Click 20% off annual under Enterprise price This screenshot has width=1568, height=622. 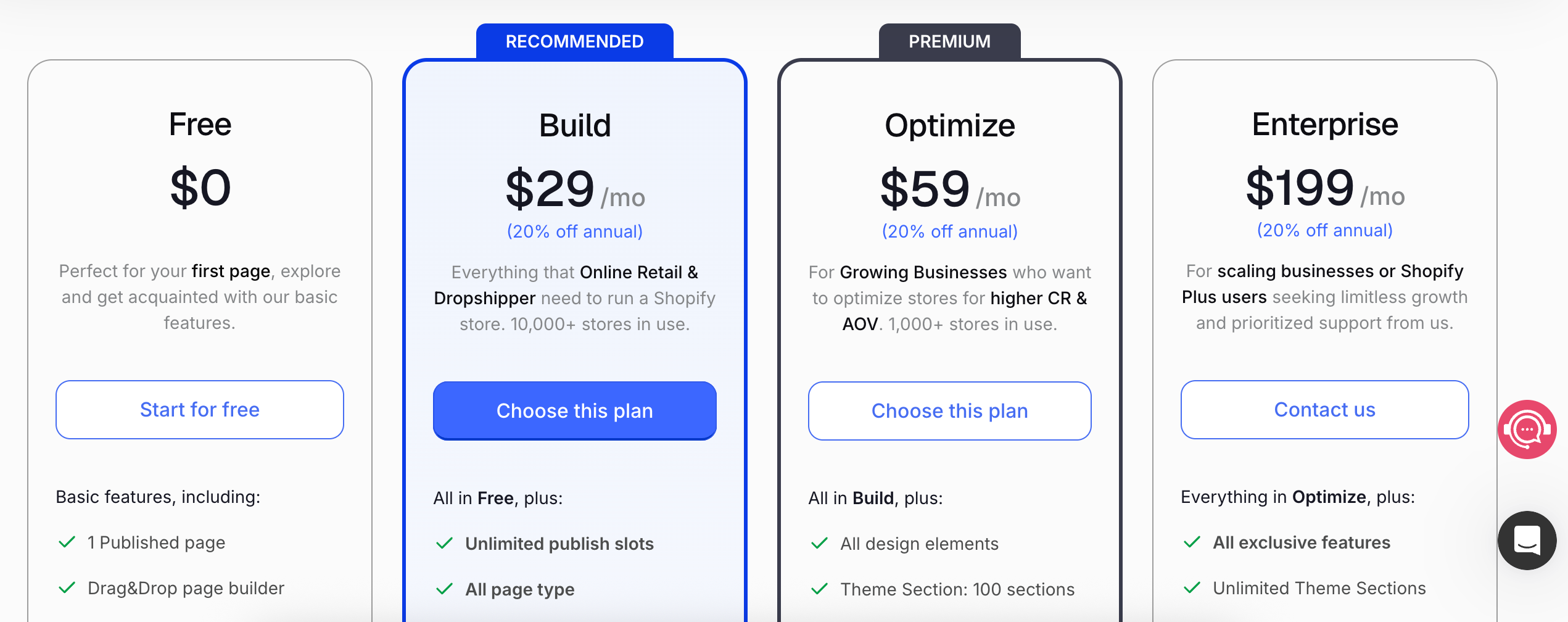click(1325, 230)
